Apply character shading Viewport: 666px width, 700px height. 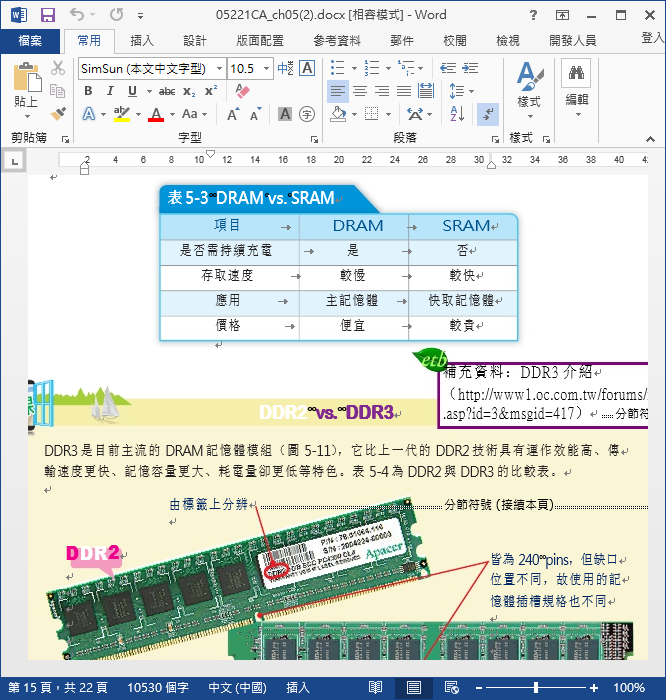coord(285,114)
